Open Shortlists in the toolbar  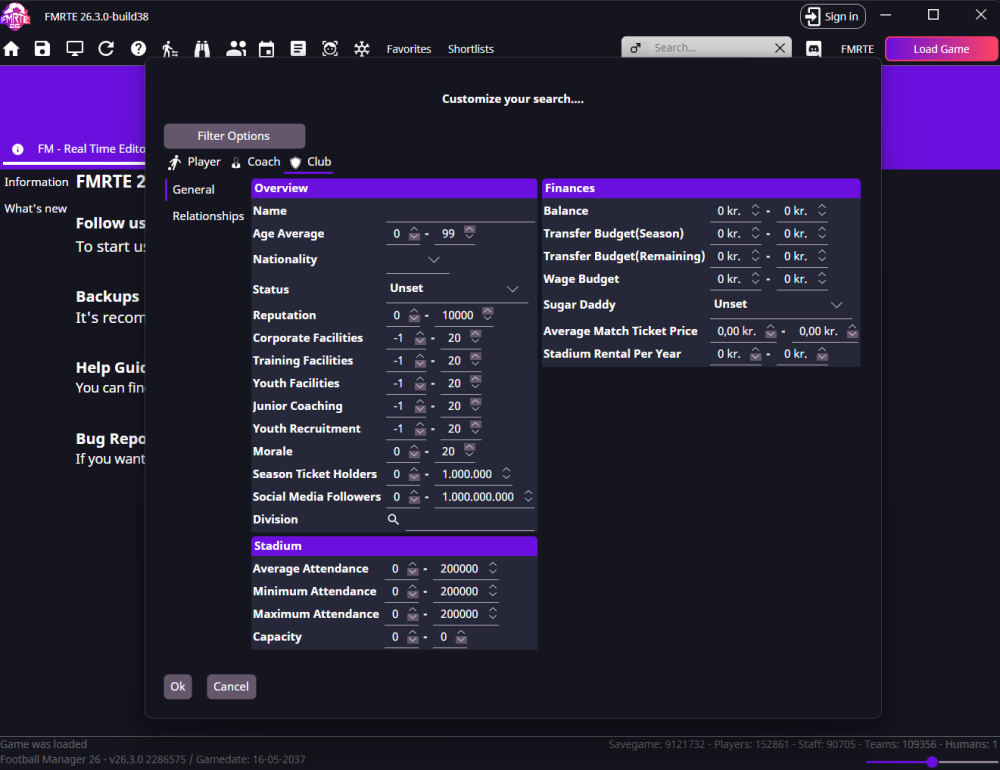(x=471, y=49)
